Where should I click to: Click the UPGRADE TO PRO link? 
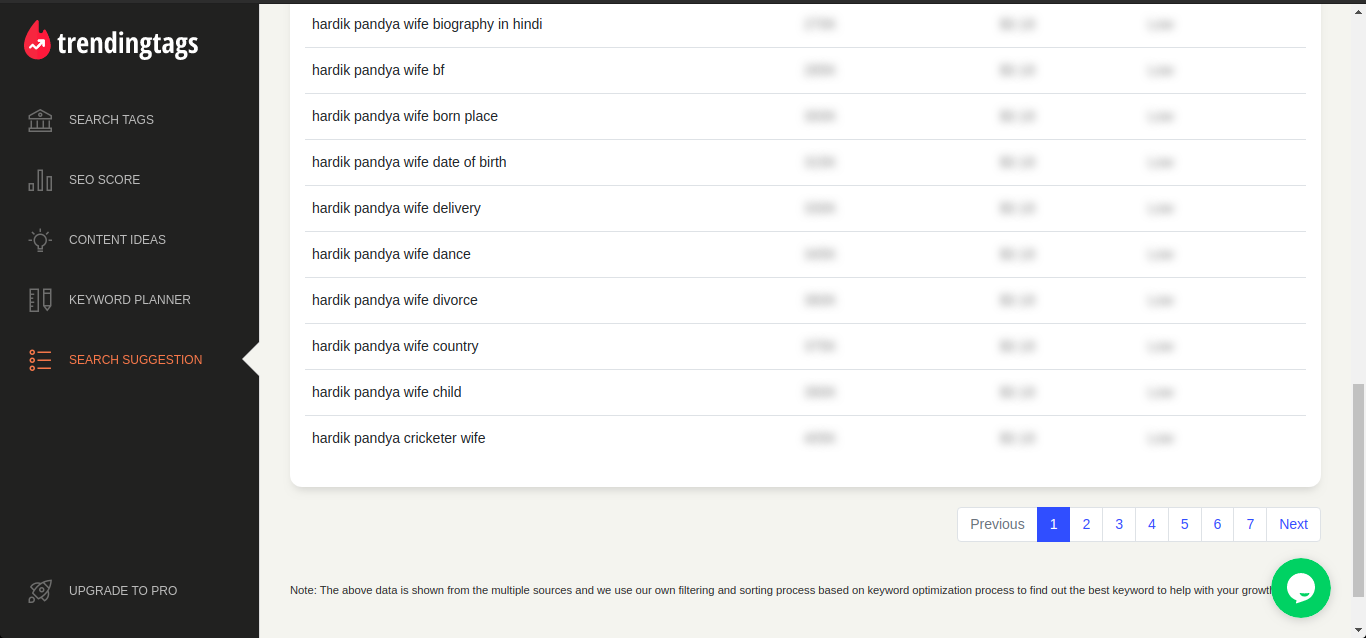coord(123,591)
